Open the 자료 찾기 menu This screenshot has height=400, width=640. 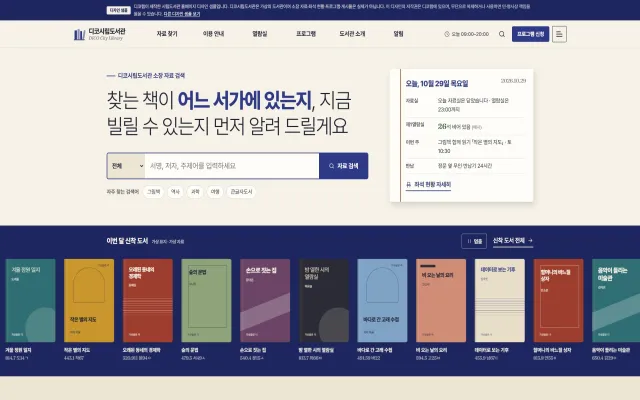[x=167, y=34]
